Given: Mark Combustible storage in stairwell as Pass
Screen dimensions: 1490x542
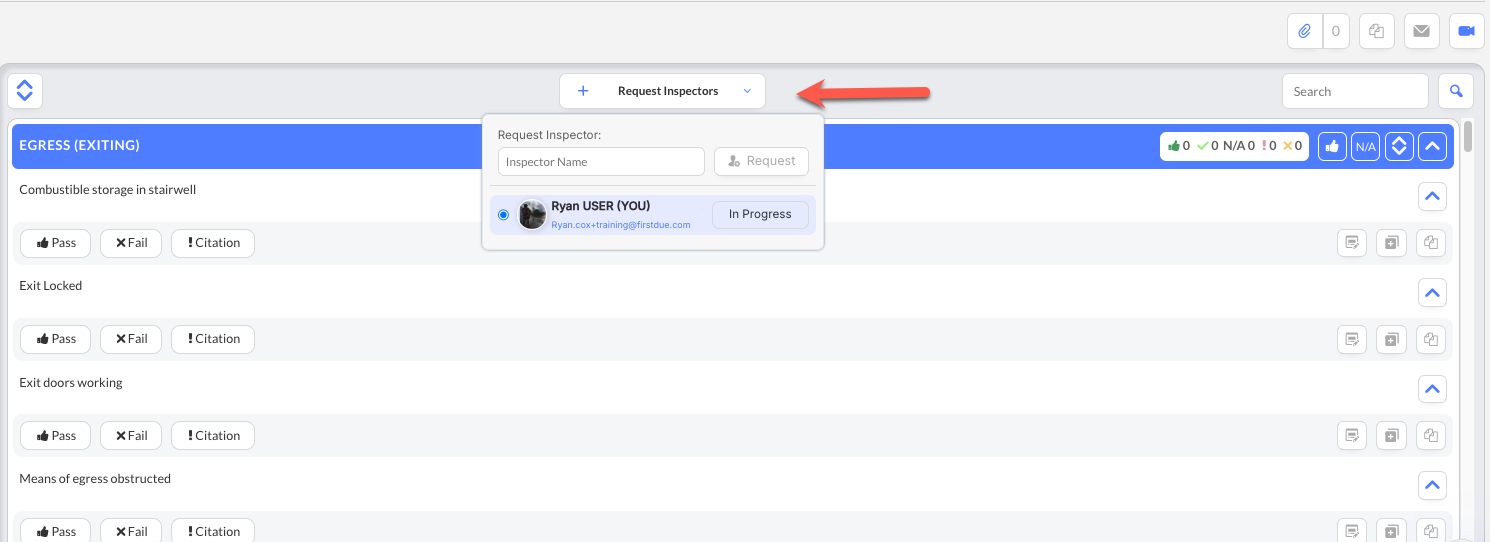Looking at the screenshot, I should coord(56,242).
